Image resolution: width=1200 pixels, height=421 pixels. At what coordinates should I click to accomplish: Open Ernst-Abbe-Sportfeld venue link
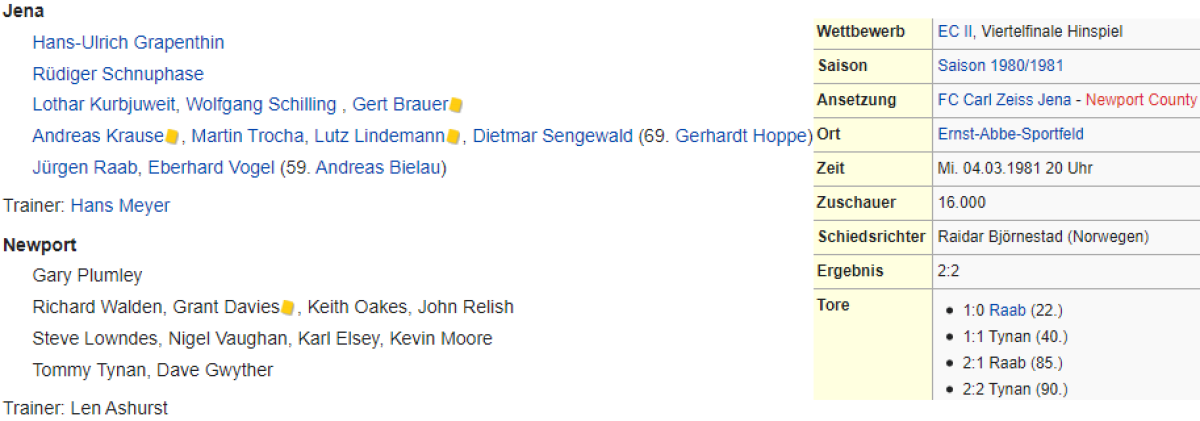click(x=1010, y=134)
